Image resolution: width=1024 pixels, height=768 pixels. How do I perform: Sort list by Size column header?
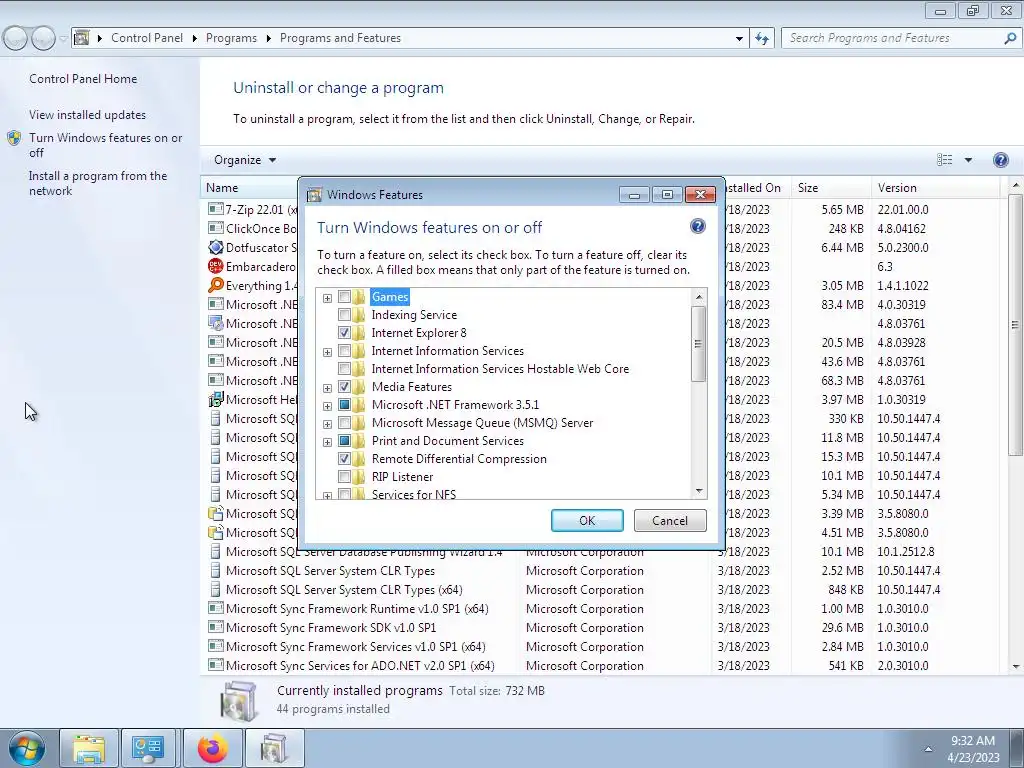point(830,187)
